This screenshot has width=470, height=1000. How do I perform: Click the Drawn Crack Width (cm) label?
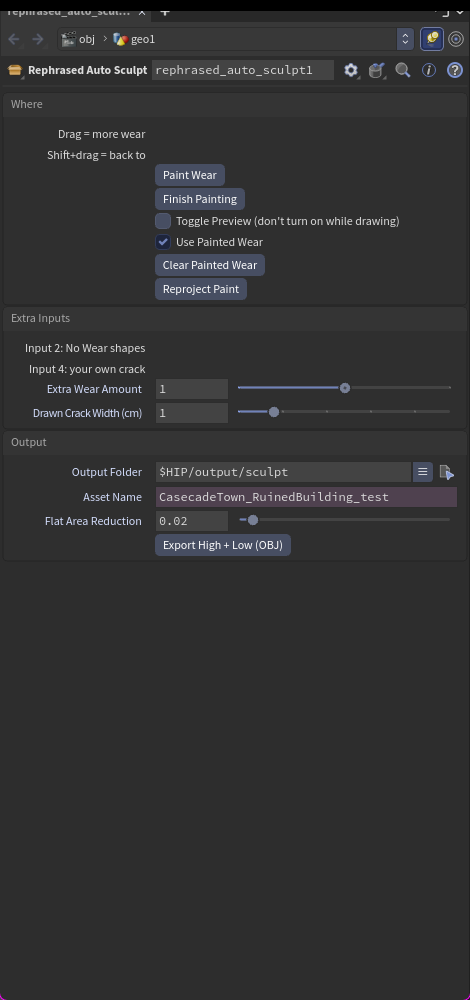(87, 413)
